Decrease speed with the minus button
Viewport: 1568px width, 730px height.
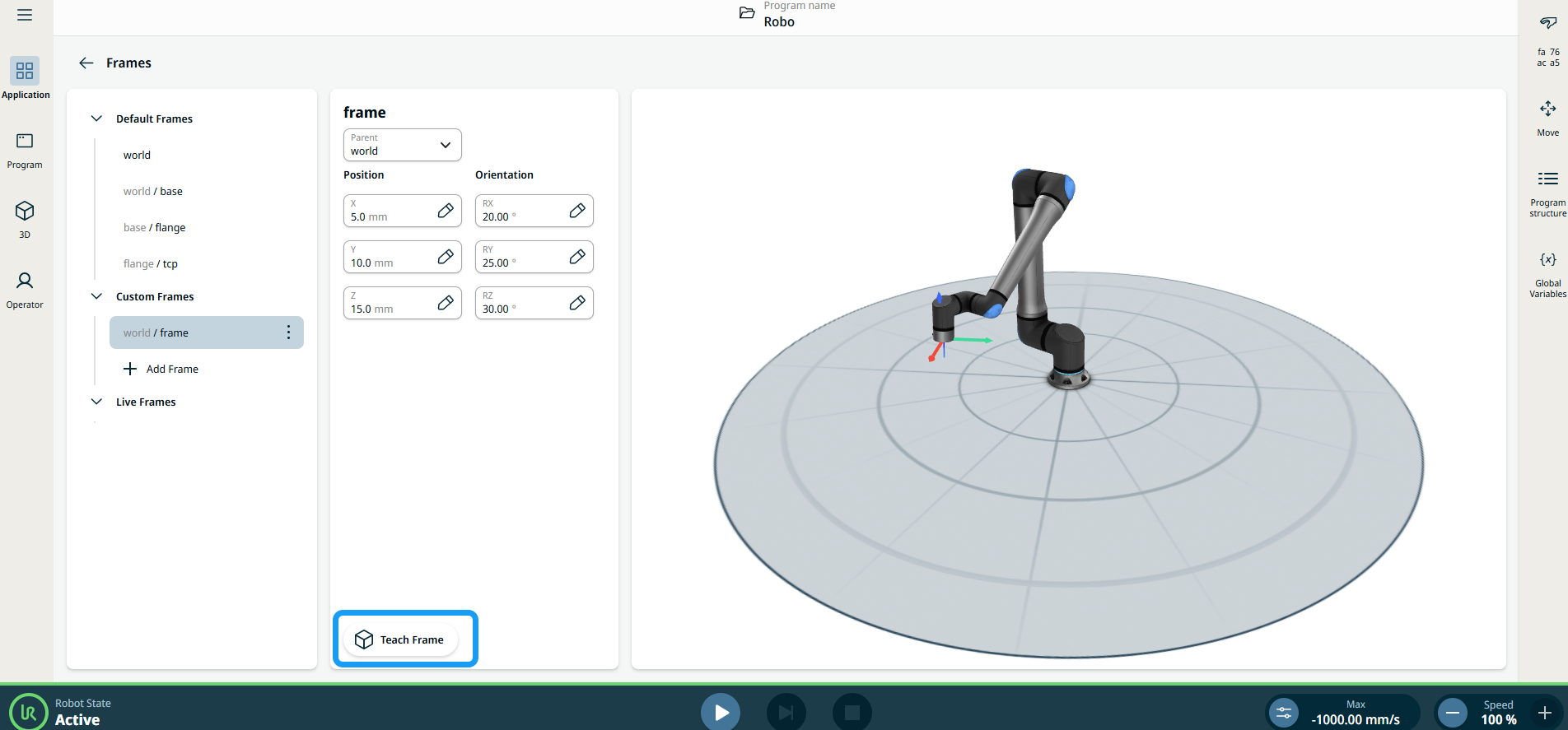coord(1453,713)
